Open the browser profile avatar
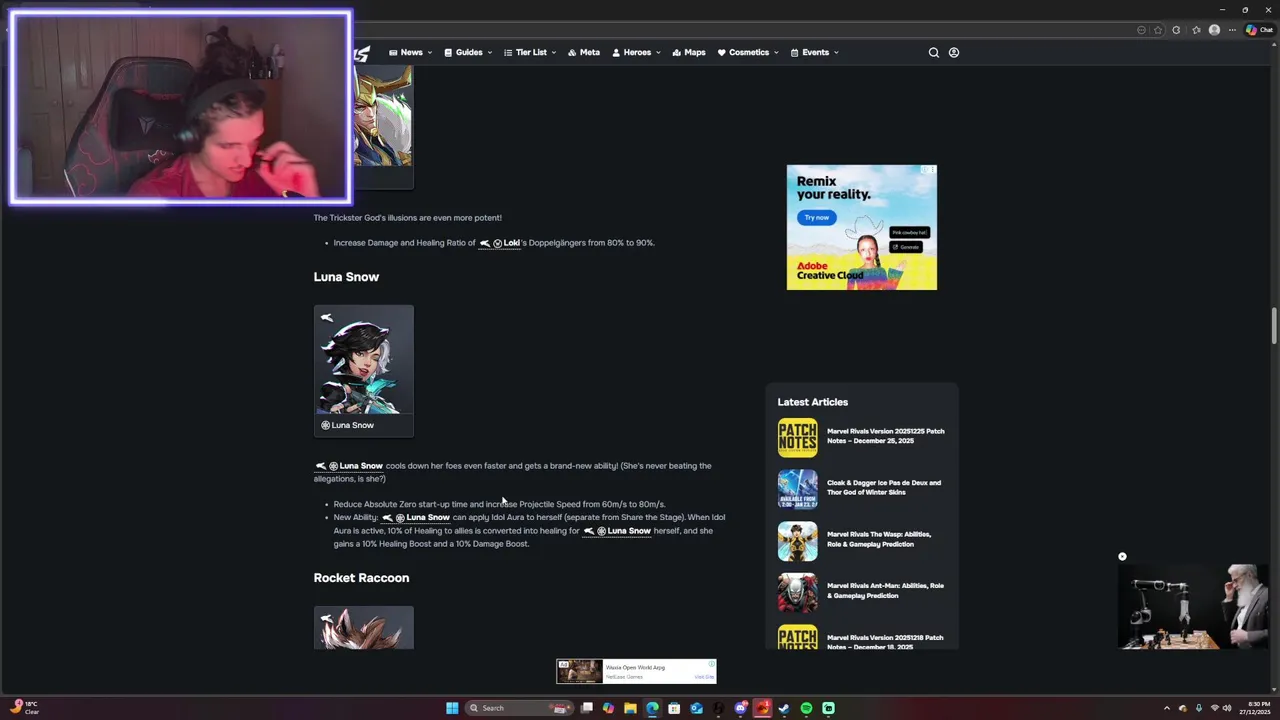The image size is (1280, 720). coord(1214,30)
